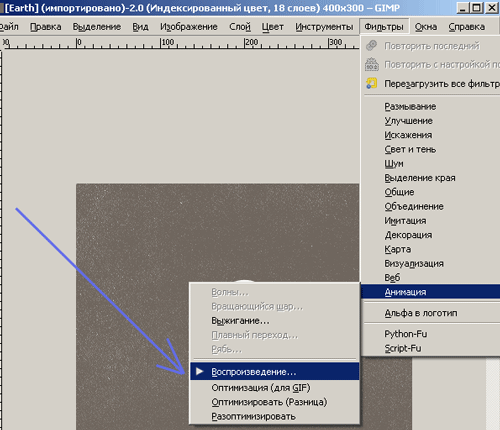Choose Оптимизация (для GIF)
The width and height of the screenshot is (500, 430).
[274, 388]
